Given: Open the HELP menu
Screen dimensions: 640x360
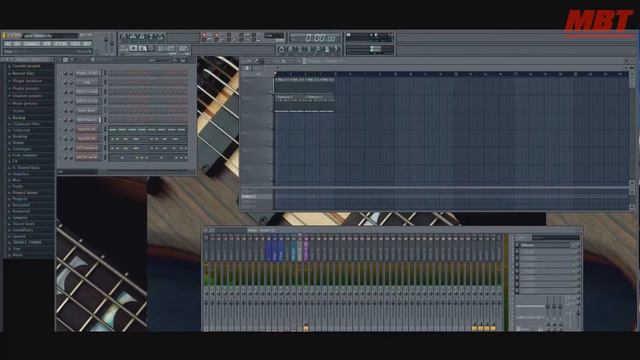Looking at the screenshot, I should coord(87,44).
